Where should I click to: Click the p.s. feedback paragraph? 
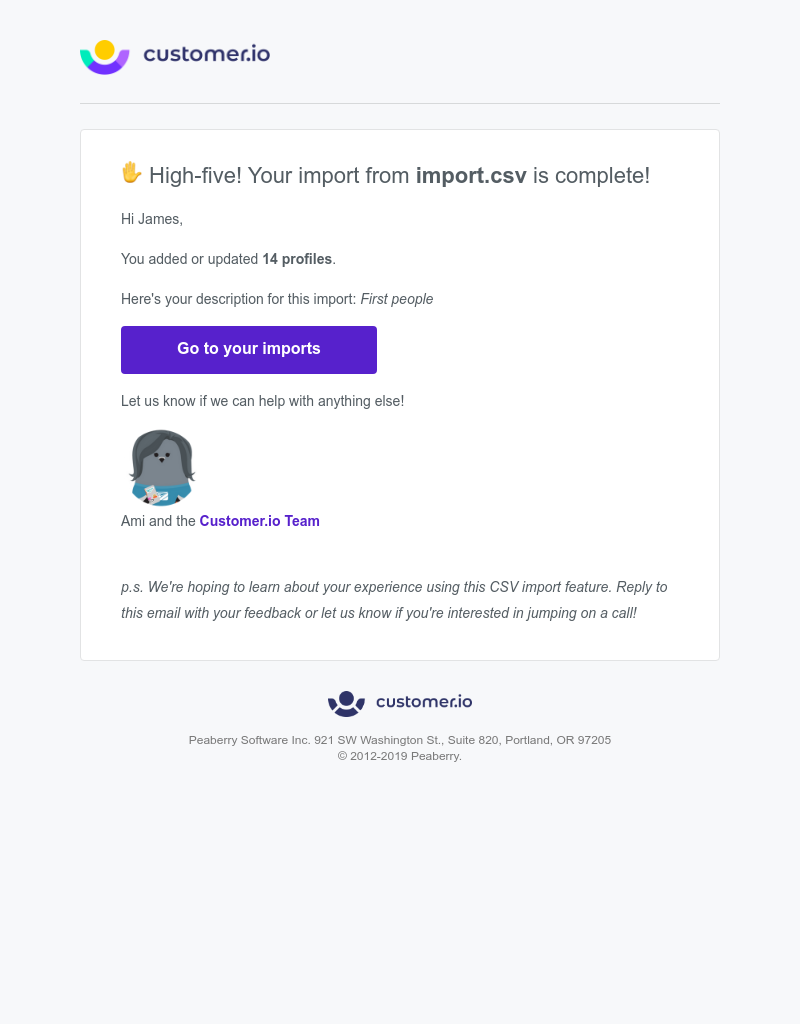pos(394,600)
